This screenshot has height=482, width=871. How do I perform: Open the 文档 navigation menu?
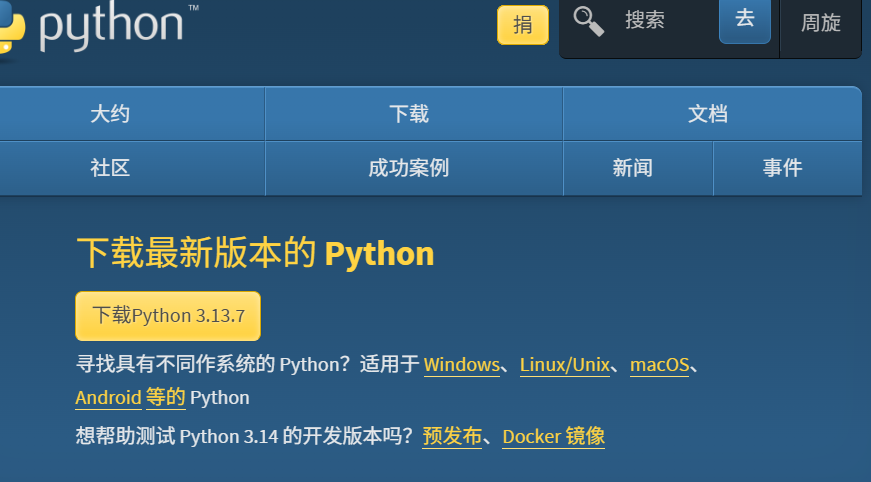click(713, 114)
